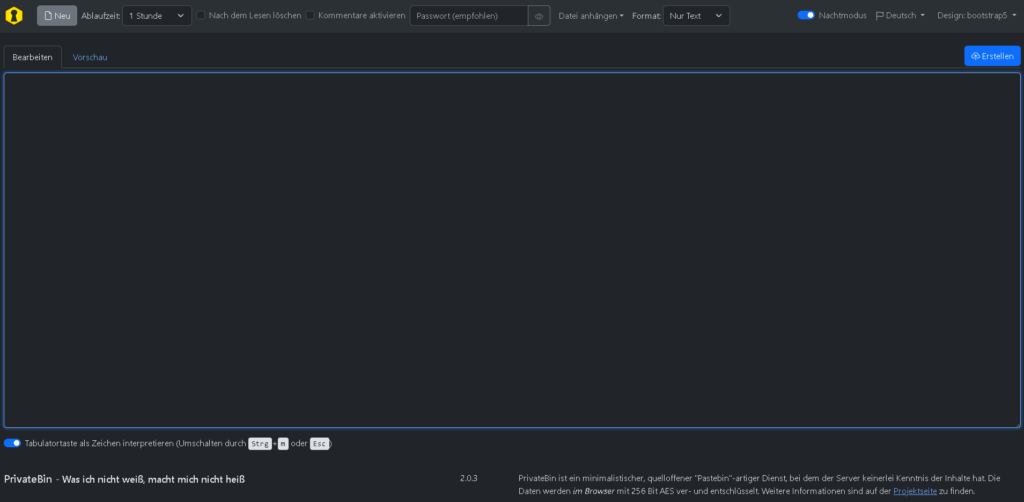This screenshot has width=1024, height=502.
Task: Click the Format: label
Action: point(647,16)
